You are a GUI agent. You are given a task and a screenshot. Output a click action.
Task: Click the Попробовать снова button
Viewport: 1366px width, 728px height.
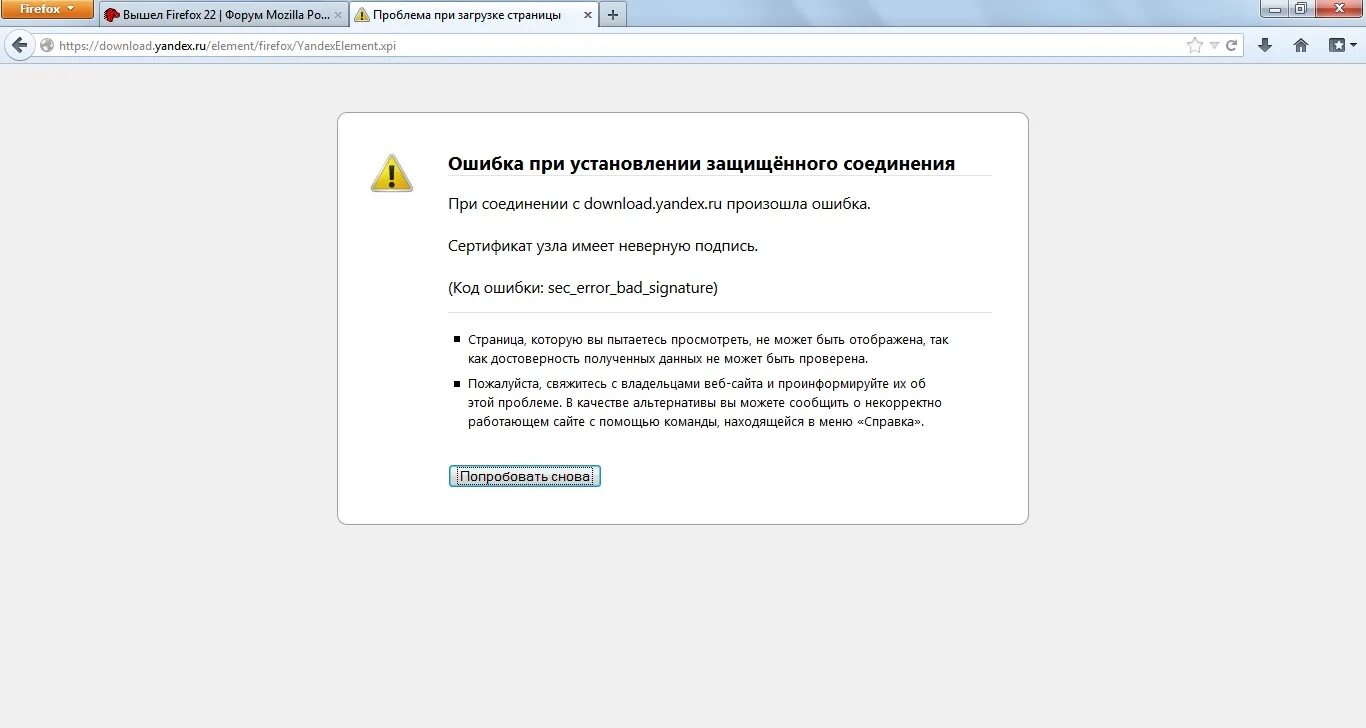(525, 477)
